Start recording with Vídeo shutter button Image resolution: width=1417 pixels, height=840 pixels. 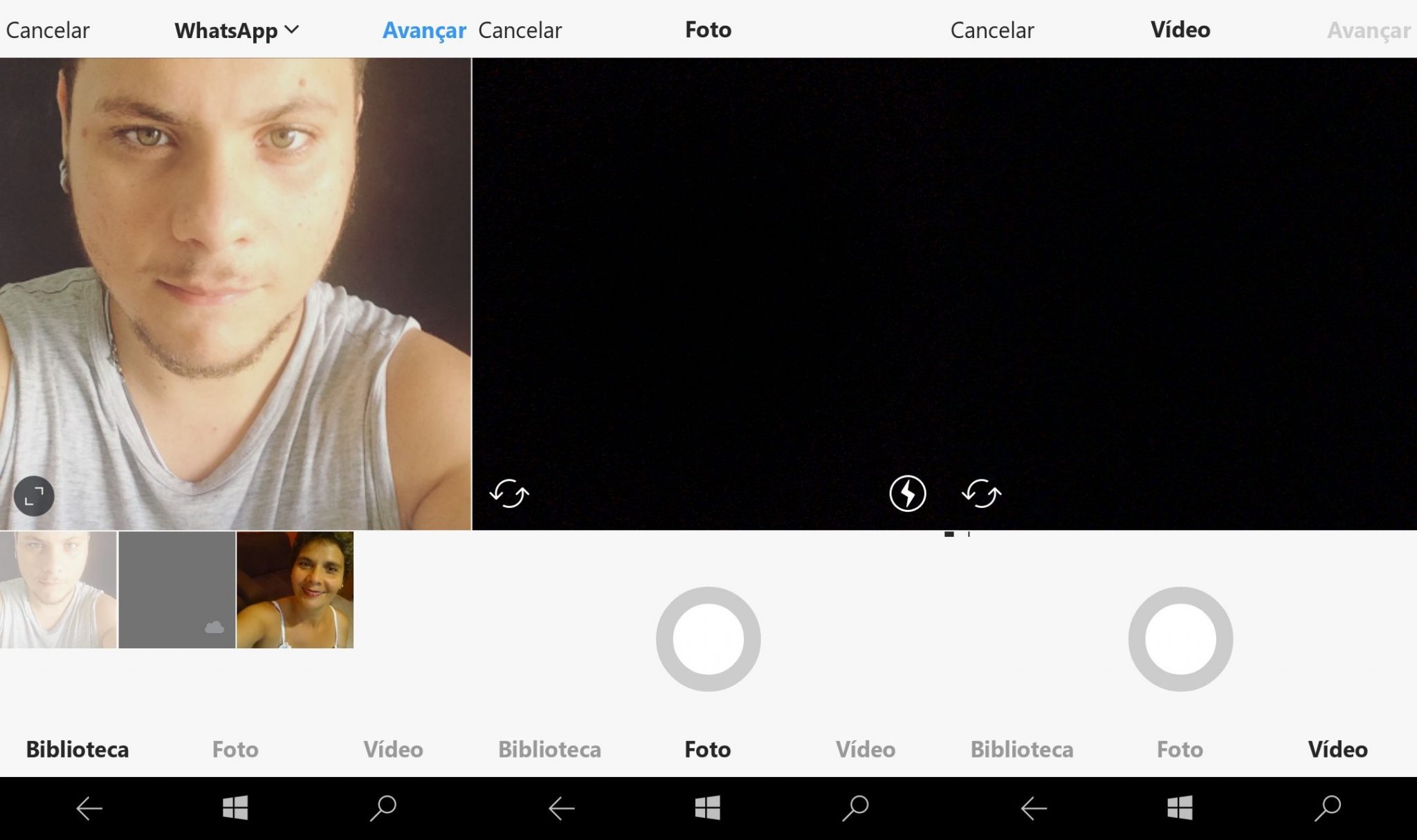(x=1180, y=639)
